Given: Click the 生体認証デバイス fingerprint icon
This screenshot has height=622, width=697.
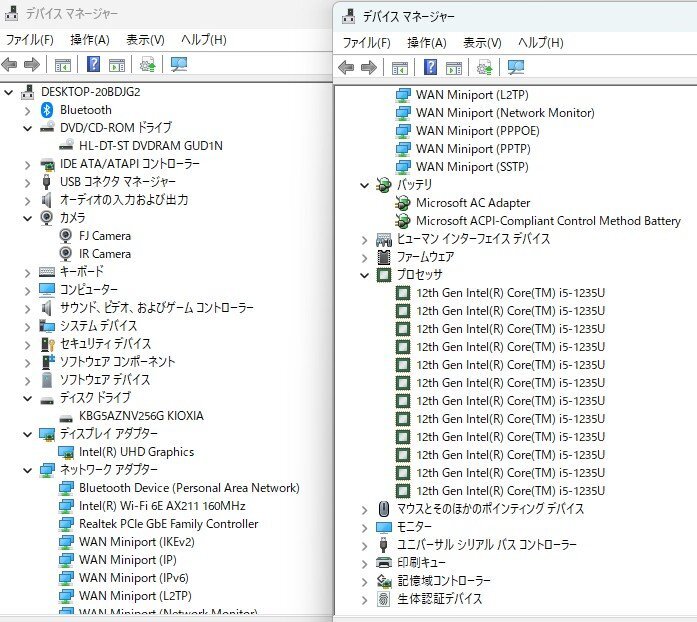Looking at the screenshot, I should (384, 599).
